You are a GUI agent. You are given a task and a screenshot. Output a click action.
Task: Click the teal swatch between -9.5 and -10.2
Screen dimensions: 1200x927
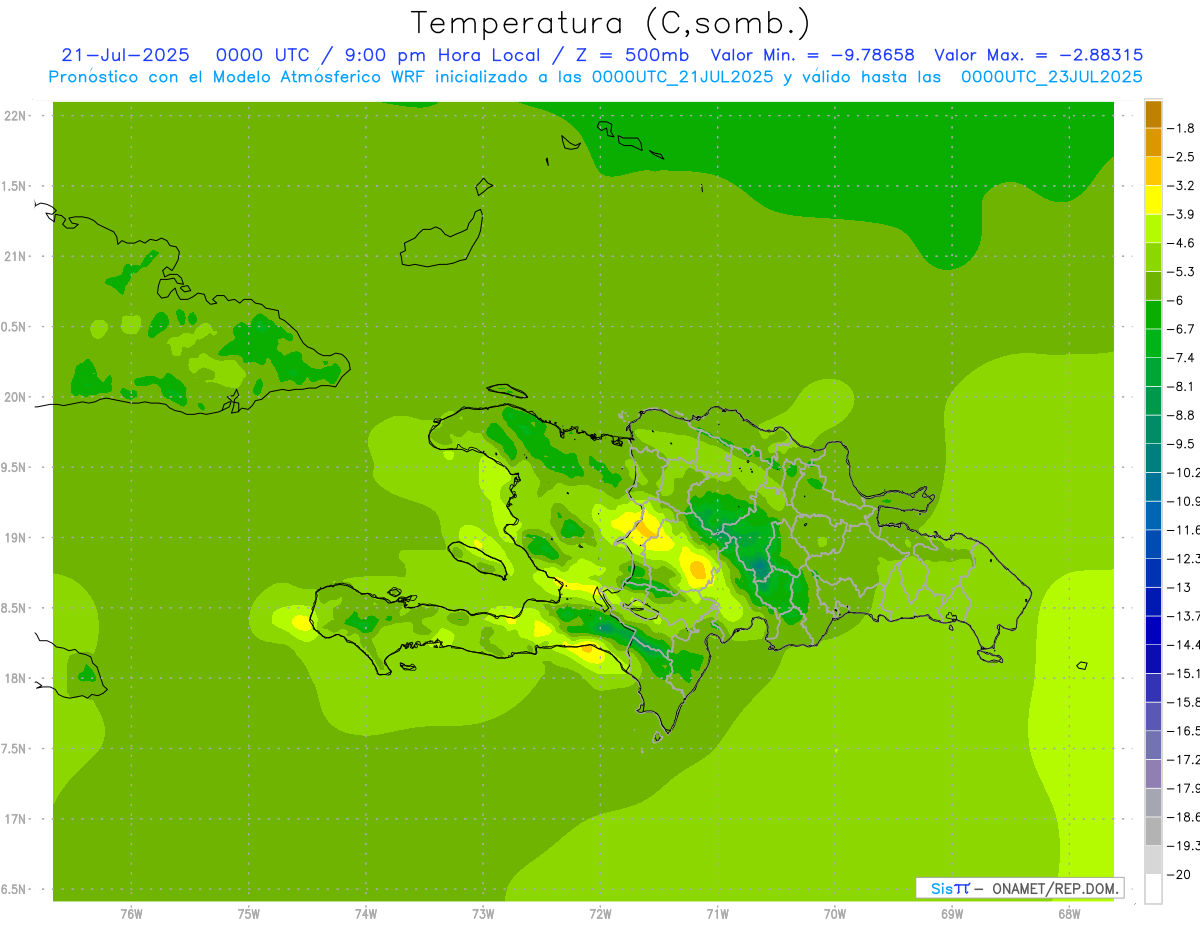coord(1153,458)
